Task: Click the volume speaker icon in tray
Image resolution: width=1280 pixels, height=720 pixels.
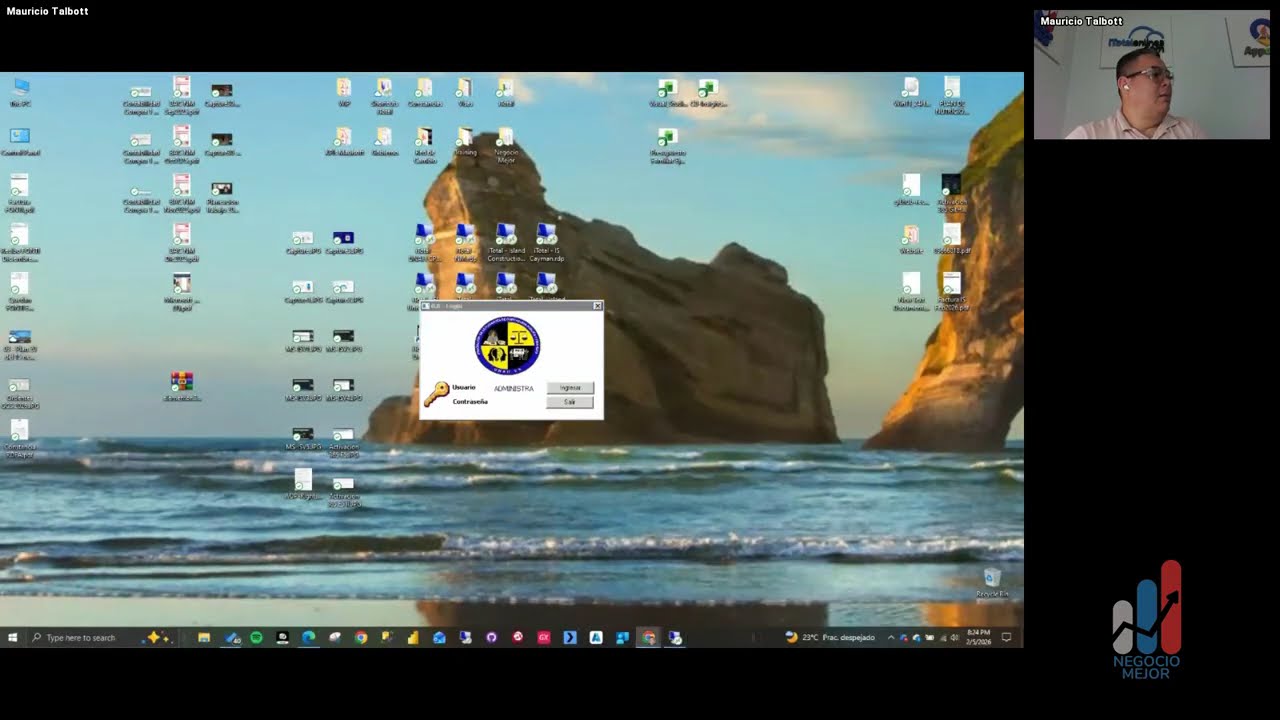Action: click(955, 637)
